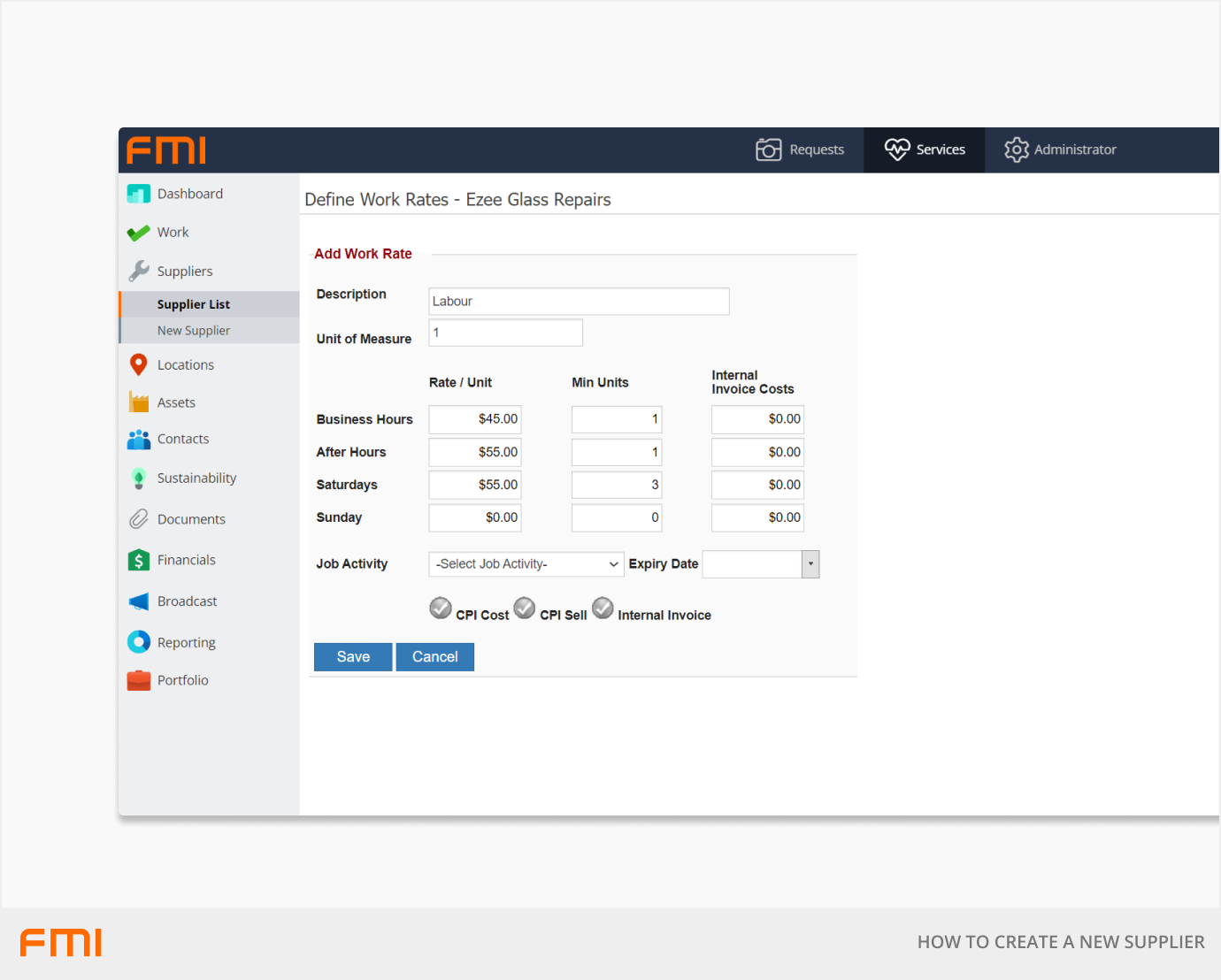This screenshot has height=980, width=1221.
Task: Toggle the CPI Cost checkbox
Action: tap(441, 609)
